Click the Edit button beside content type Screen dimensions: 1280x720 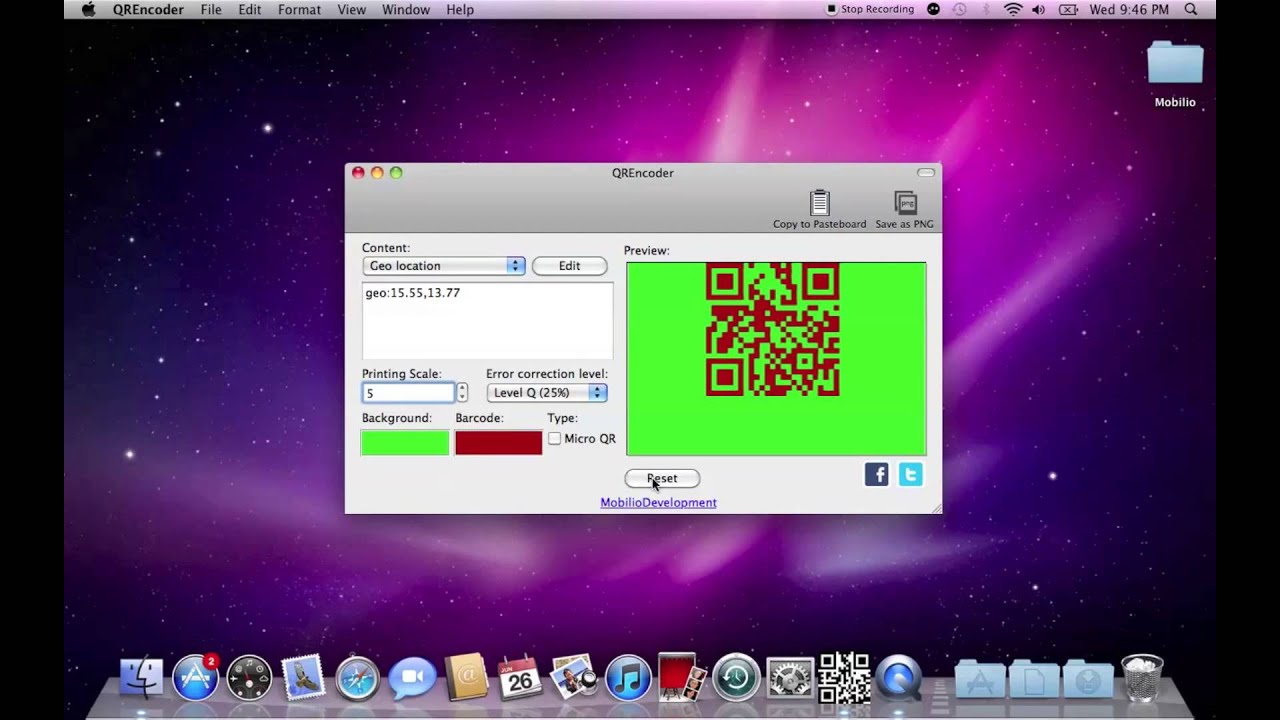pyautogui.click(x=569, y=266)
